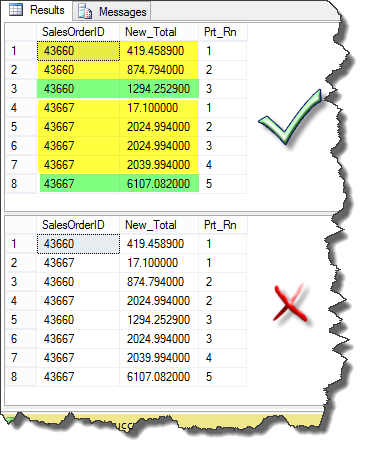Image resolution: width=371 pixels, height=455 pixels.
Task: Click the 43660 cell in lower grid row 1
Action: pyautogui.click(x=78, y=244)
